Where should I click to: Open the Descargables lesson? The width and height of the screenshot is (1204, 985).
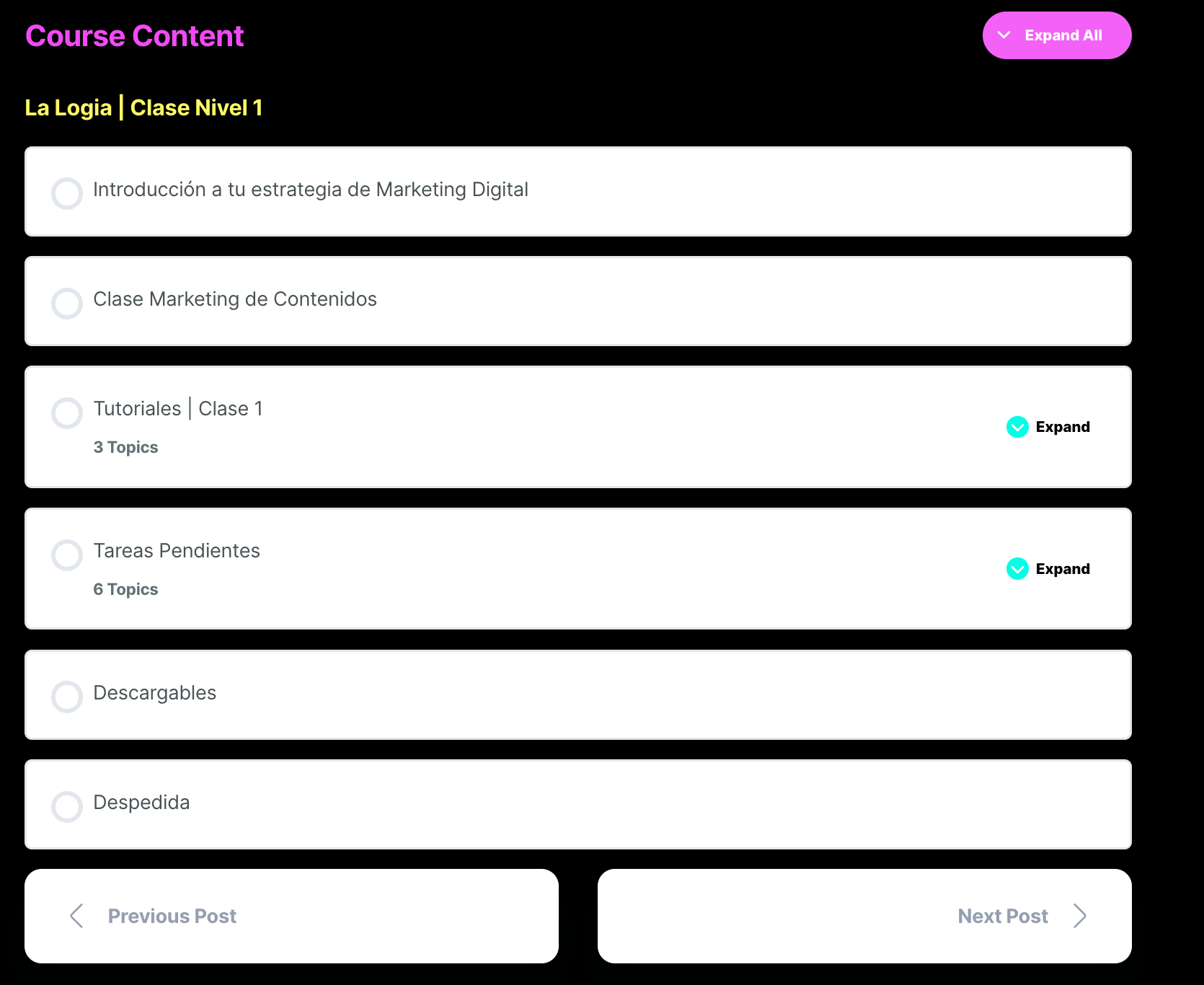click(155, 693)
